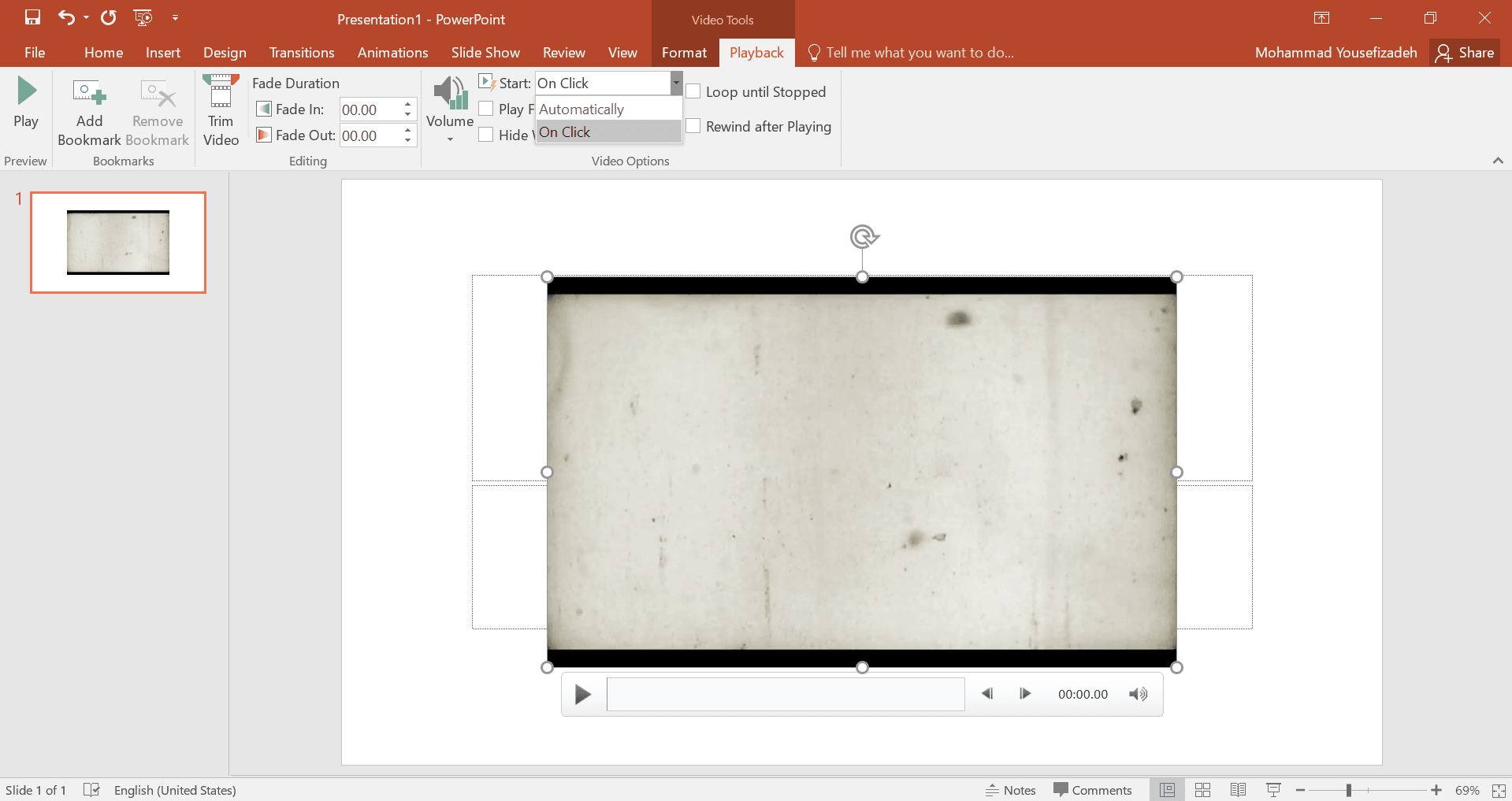The width and height of the screenshot is (1512, 801).
Task: Click the Add Bookmark icon
Action: (x=89, y=94)
